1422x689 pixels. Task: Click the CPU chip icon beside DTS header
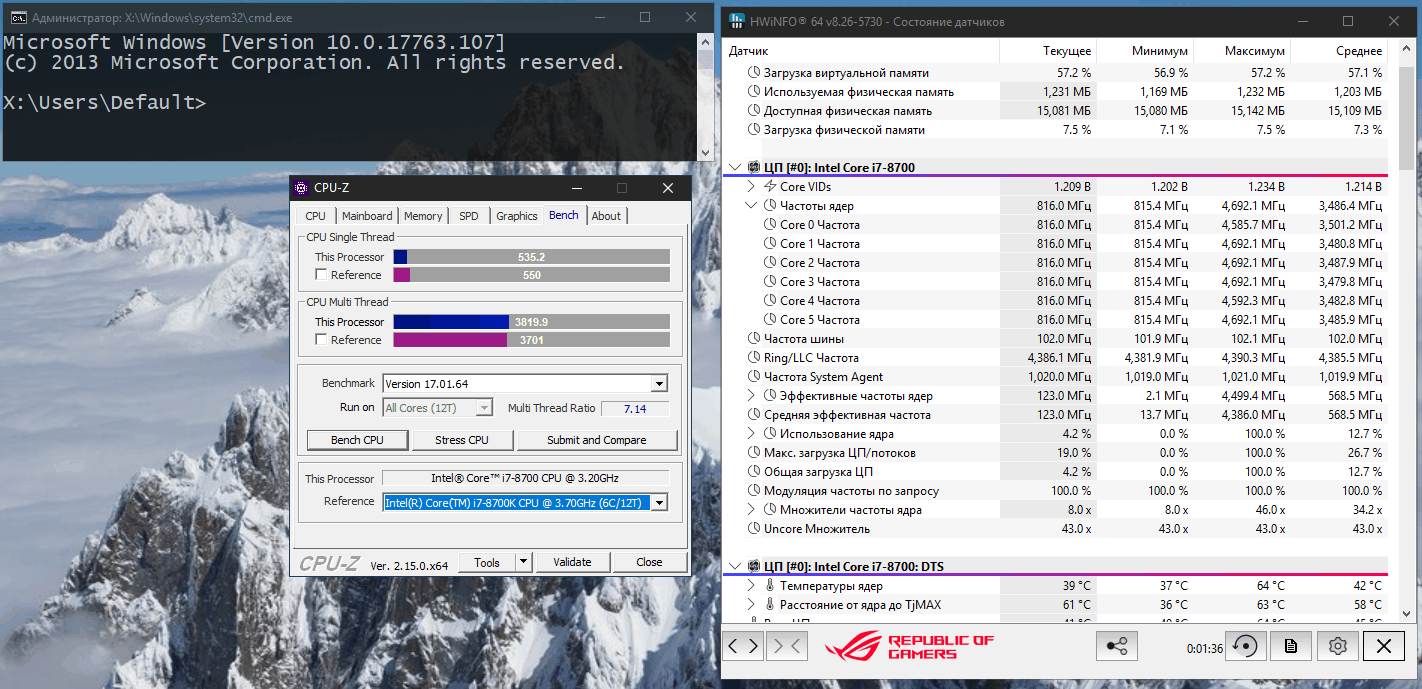point(753,566)
